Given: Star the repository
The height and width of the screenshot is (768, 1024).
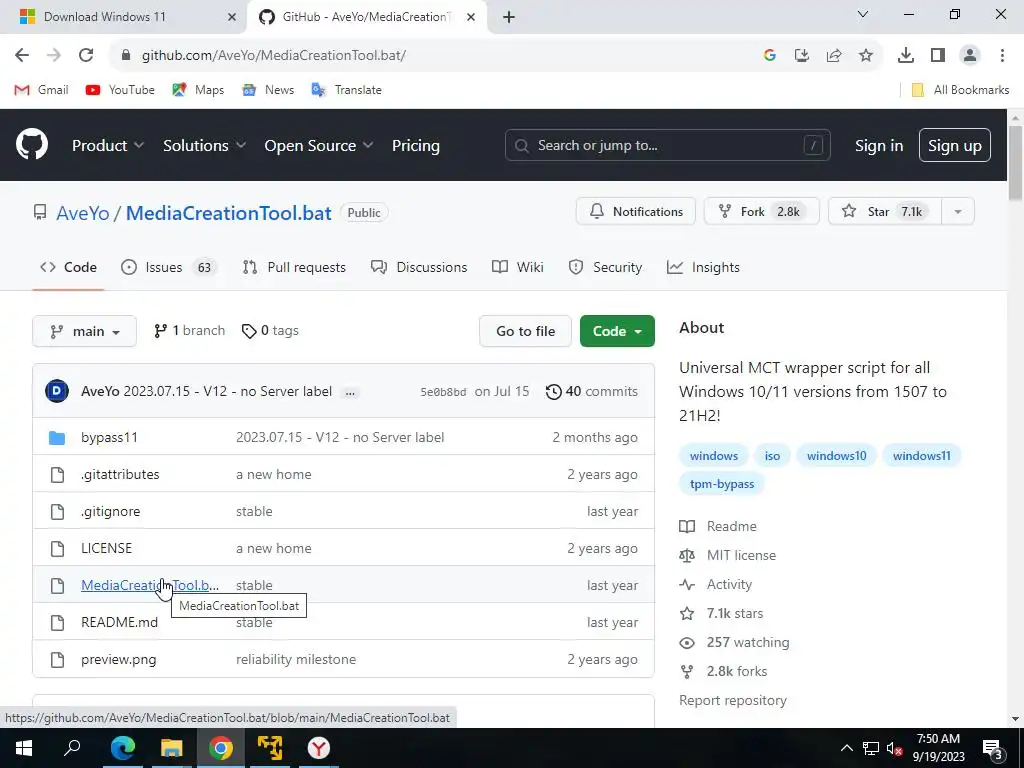Looking at the screenshot, I should pyautogui.click(x=885, y=212).
